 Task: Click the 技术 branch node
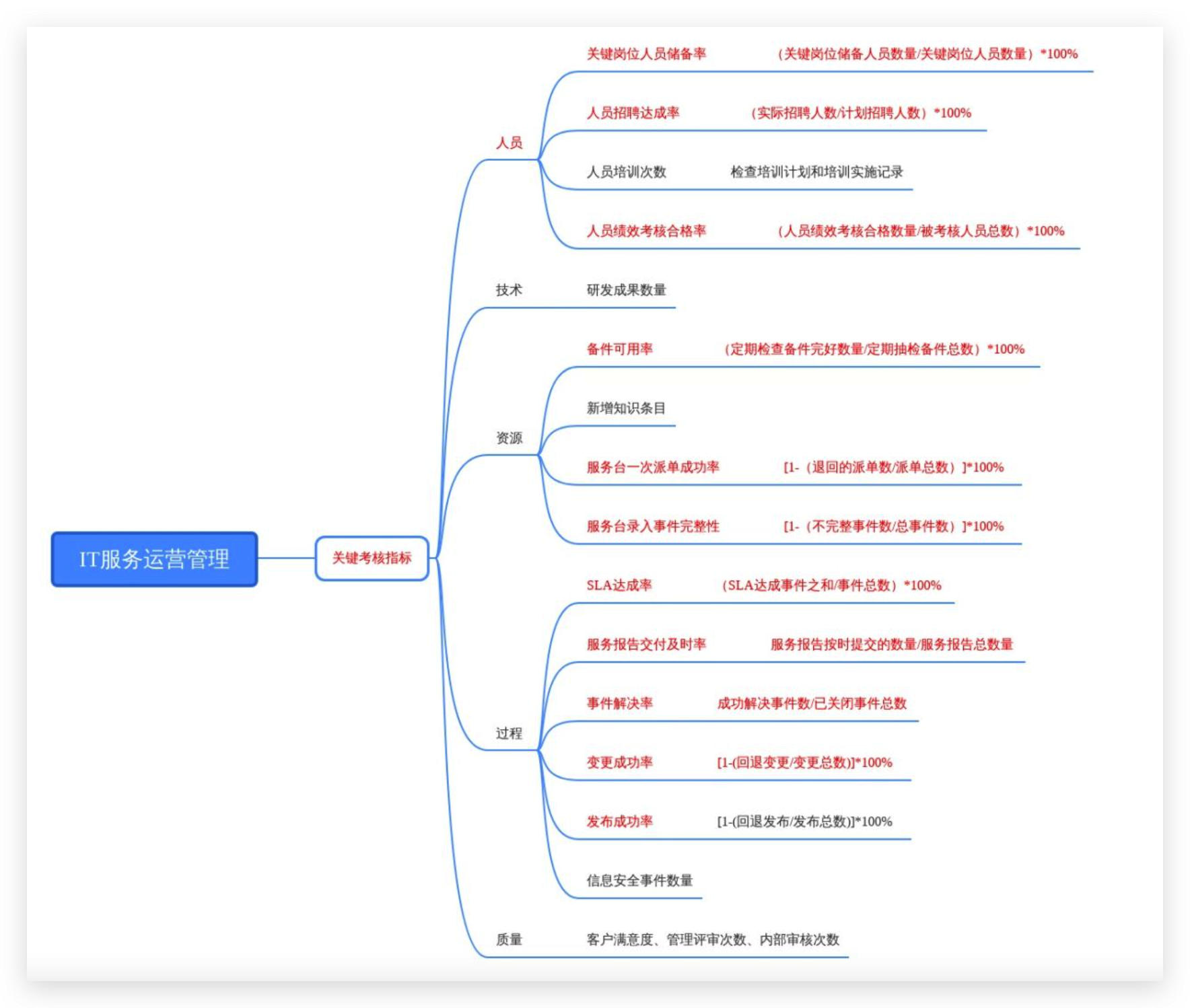[x=509, y=290]
